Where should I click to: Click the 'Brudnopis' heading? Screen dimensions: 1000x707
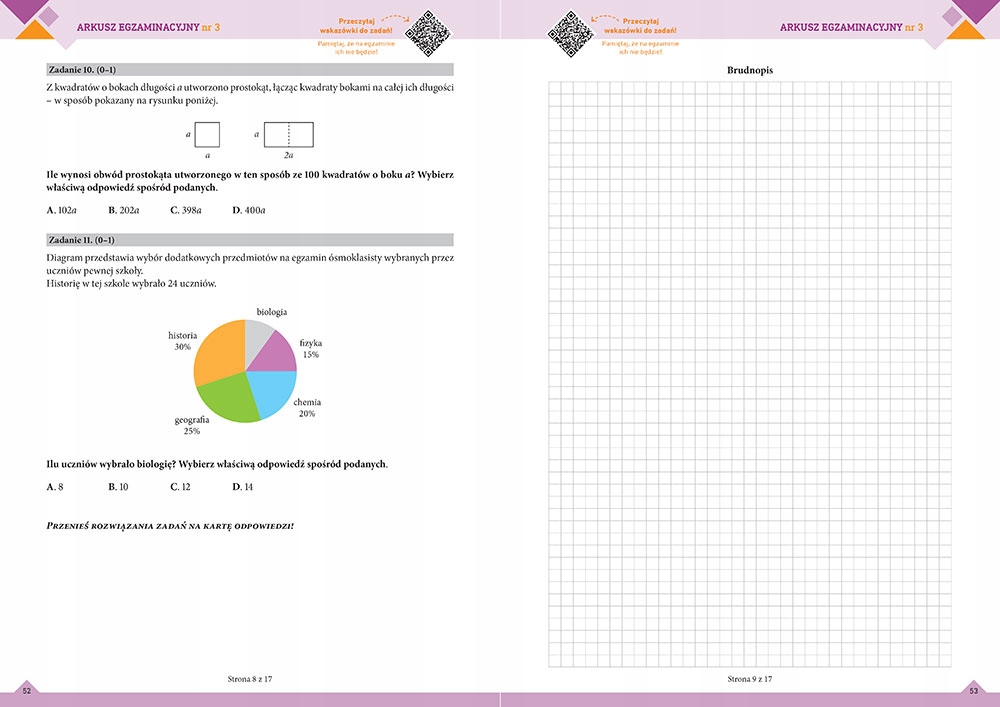749,70
